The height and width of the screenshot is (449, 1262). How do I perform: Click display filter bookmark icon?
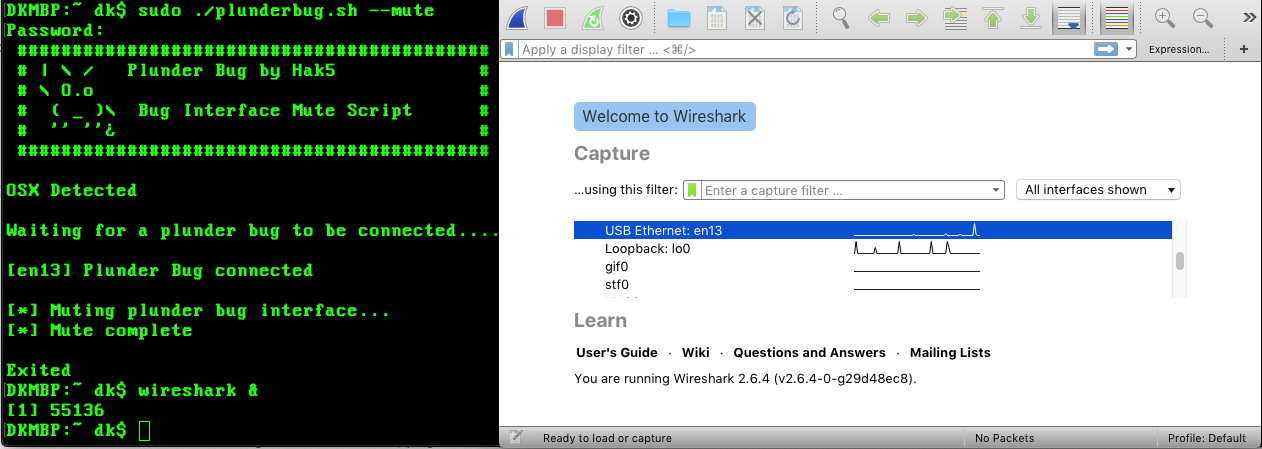(x=510, y=49)
